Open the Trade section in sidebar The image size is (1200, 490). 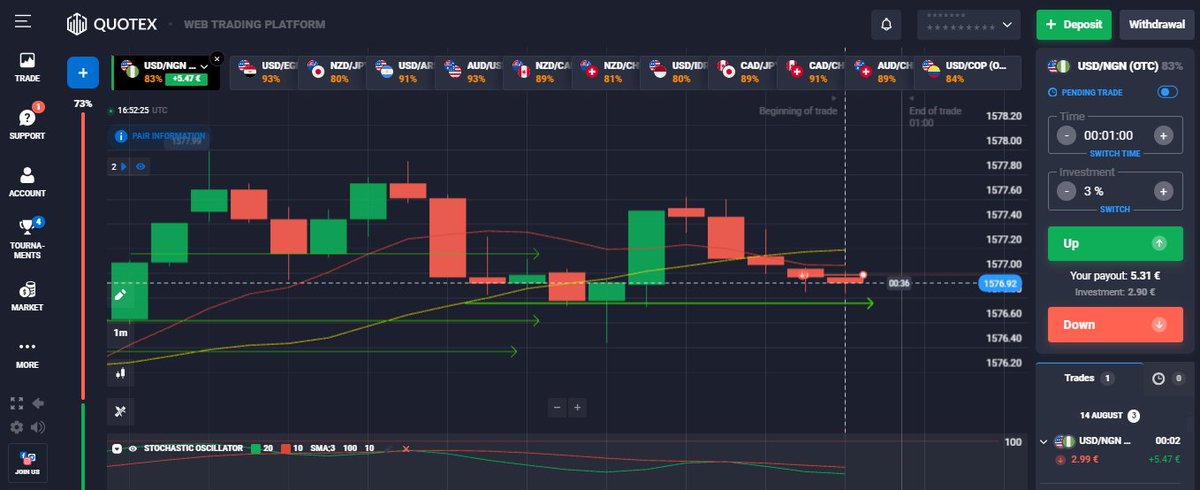pyautogui.click(x=27, y=67)
